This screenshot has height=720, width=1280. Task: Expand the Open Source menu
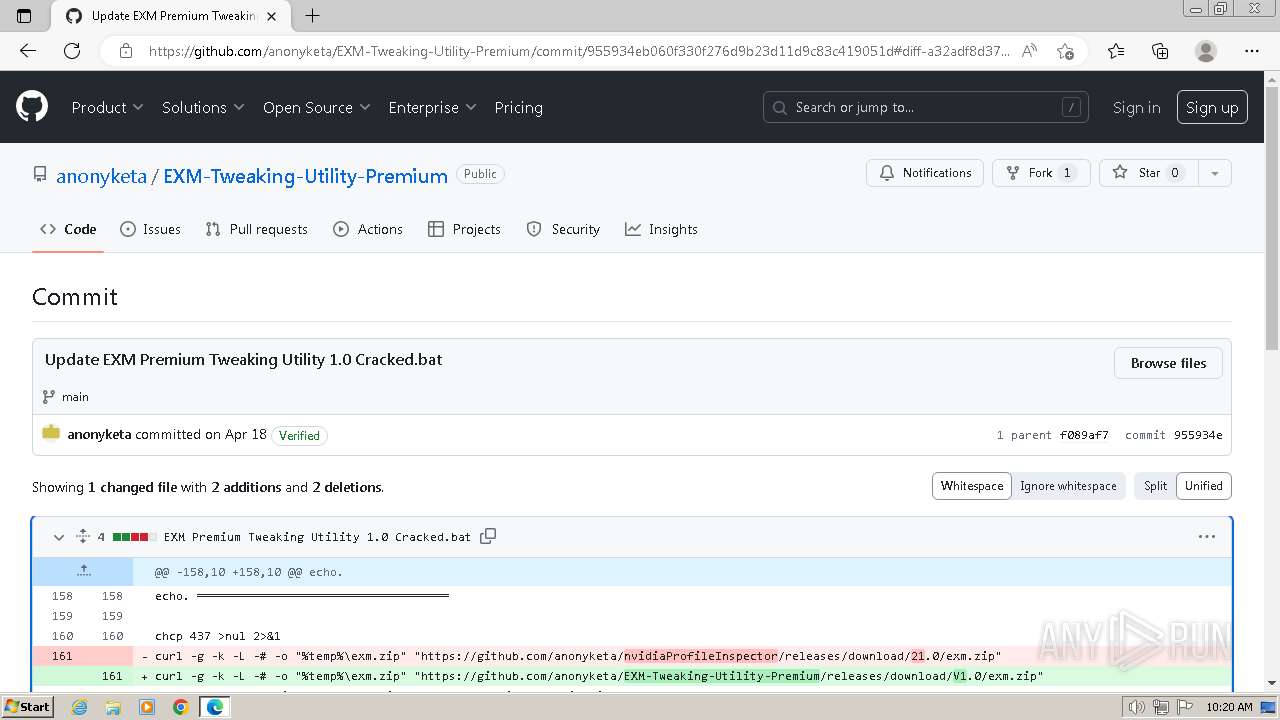pos(316,107)
